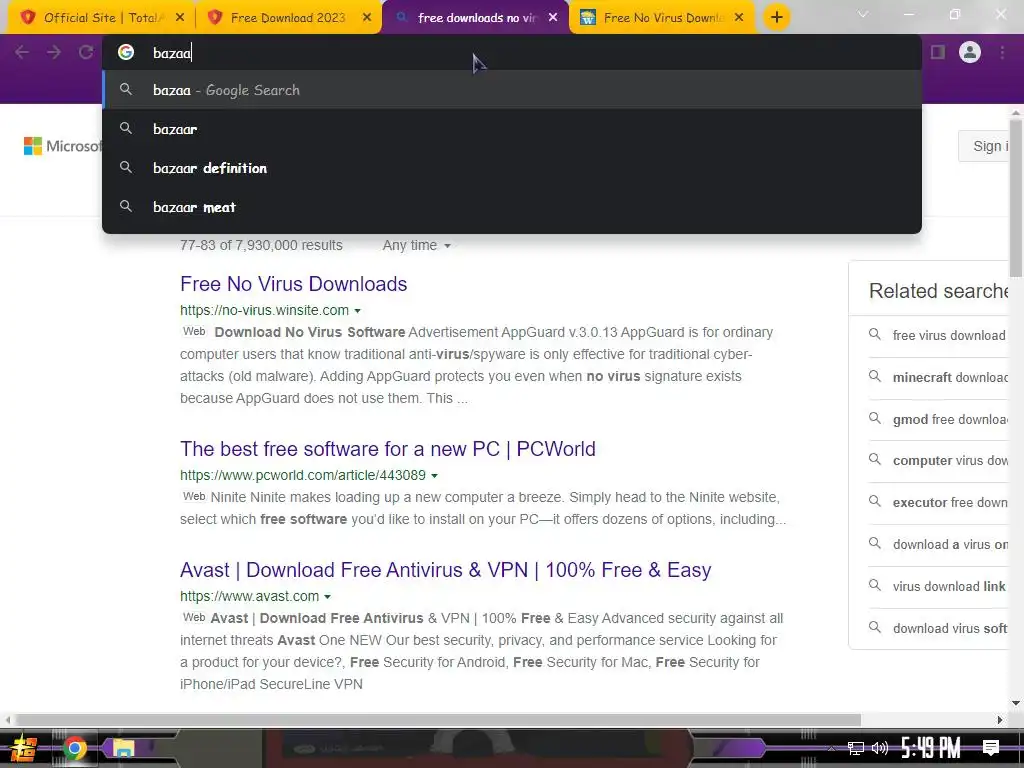Image resolution: width=1024 pixels, height=768 pixels.
Task: Close the 'free downloads no vir' tab
Action: [x=553, y=18]
